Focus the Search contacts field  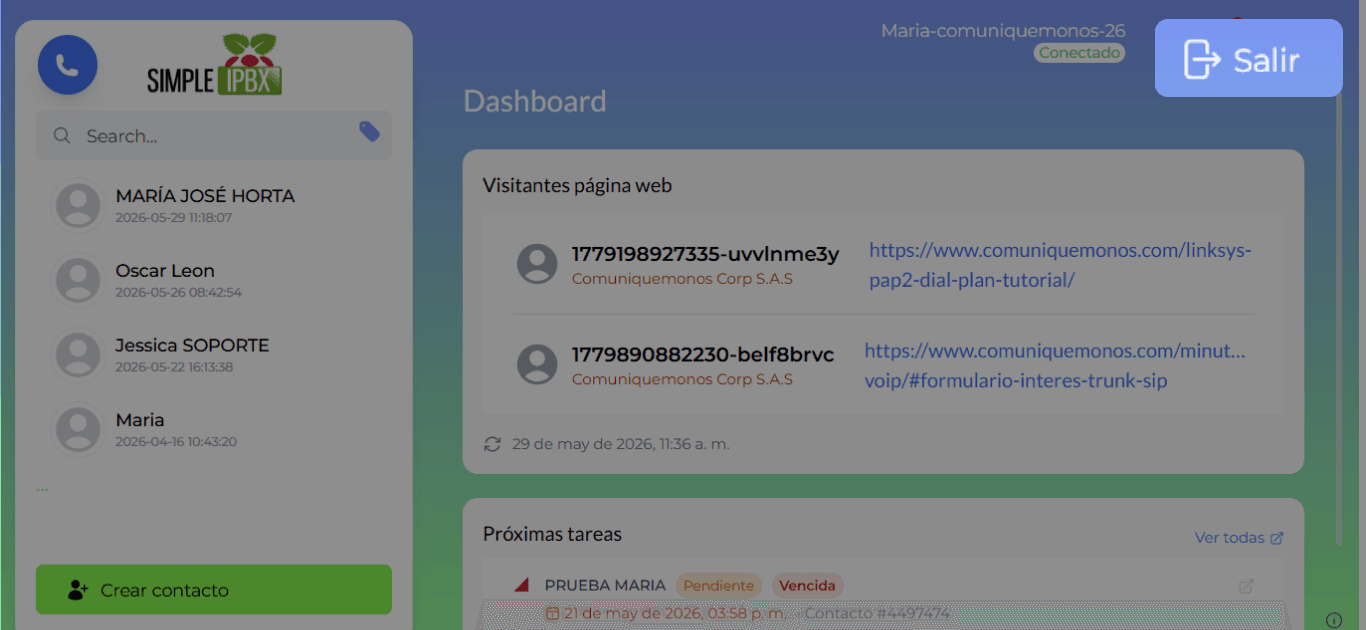click(214, 136)
